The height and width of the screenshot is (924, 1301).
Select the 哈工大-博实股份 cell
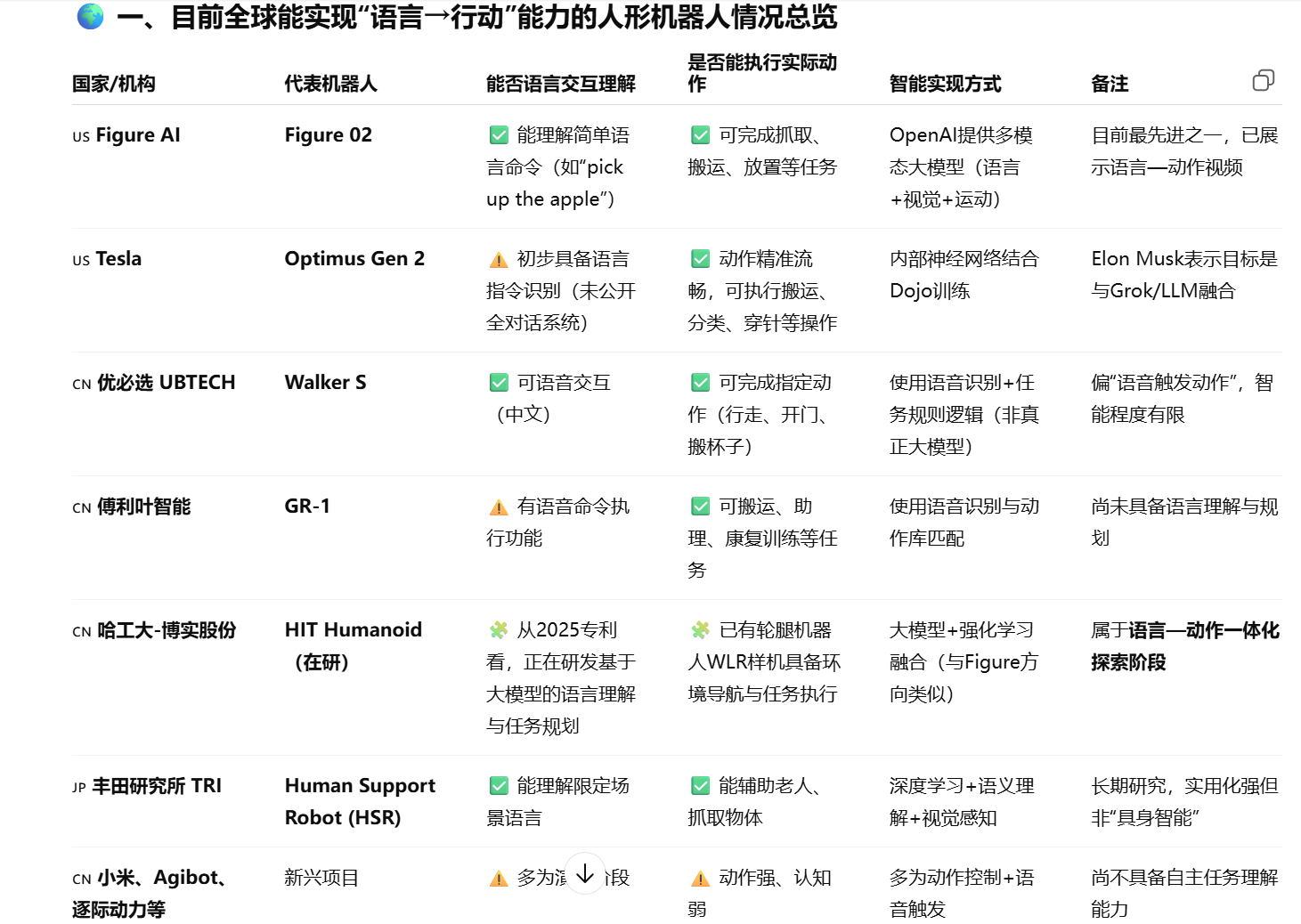tap(154, 630)
